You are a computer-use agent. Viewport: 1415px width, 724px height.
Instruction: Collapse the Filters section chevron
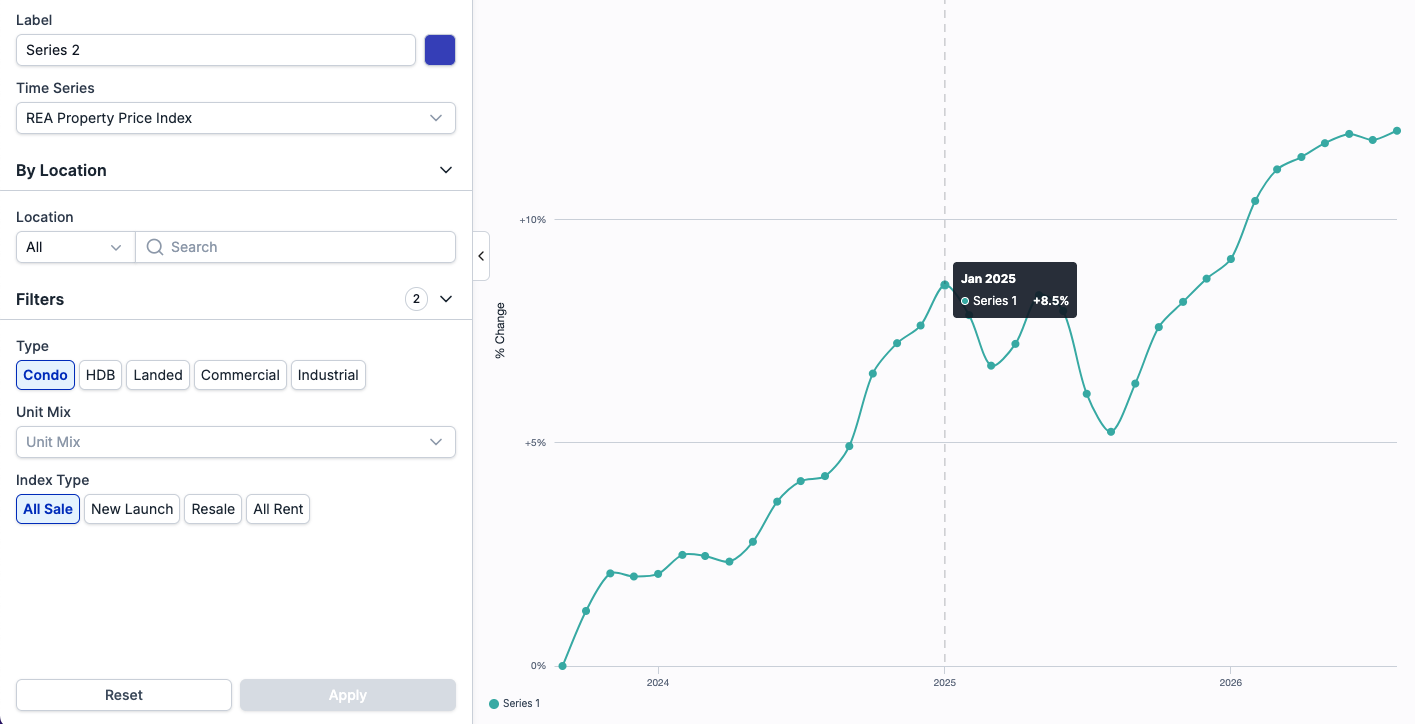point(446,299)
